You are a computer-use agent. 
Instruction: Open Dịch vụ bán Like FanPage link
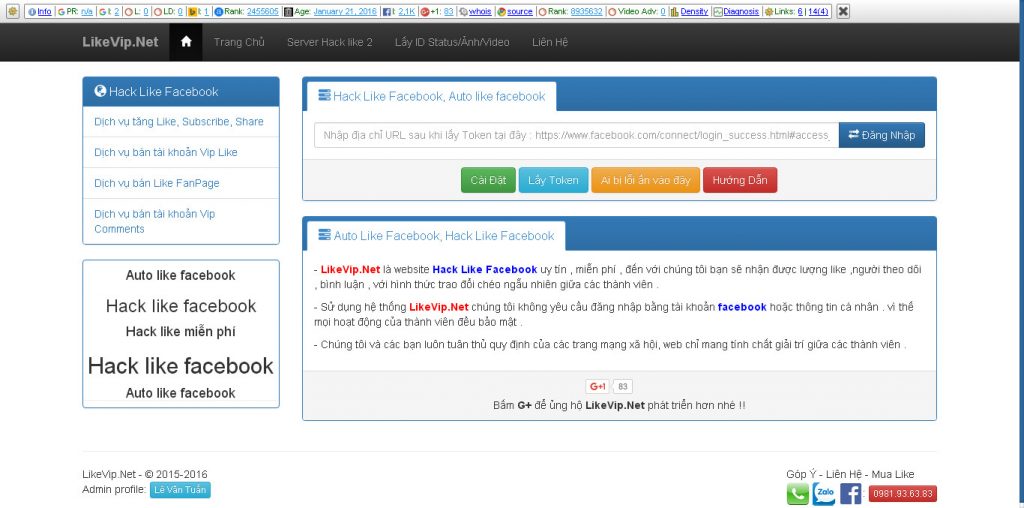[157, 183]
